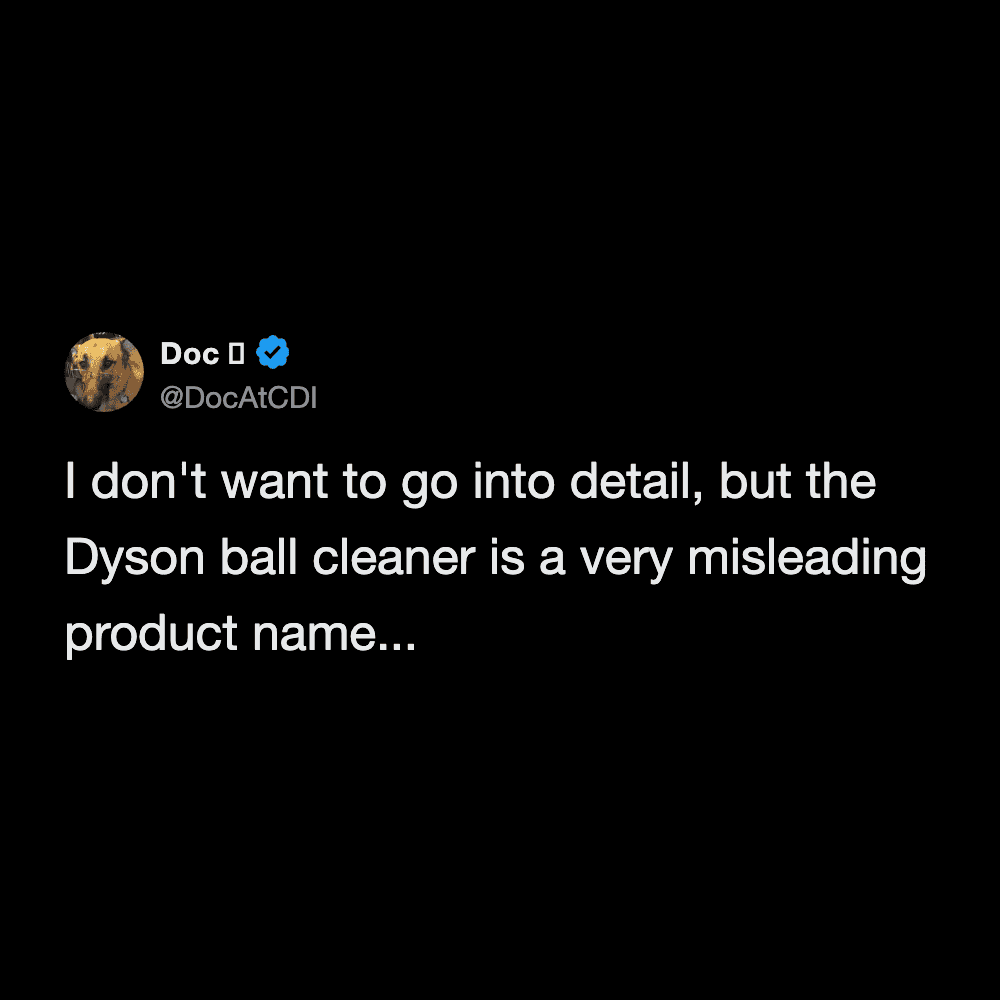The image size is (1000, 1000).
Task: Click the word want in the tweet
Action: click(x=275, y=483)
